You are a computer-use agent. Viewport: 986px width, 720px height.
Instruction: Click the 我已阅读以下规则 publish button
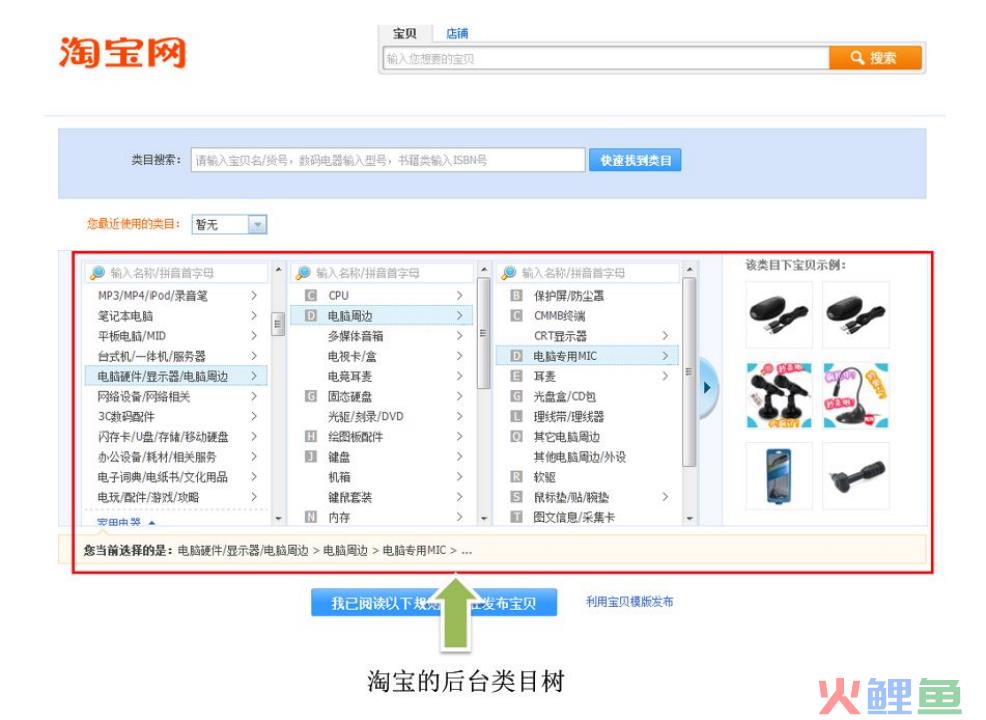tap(434, 603)
